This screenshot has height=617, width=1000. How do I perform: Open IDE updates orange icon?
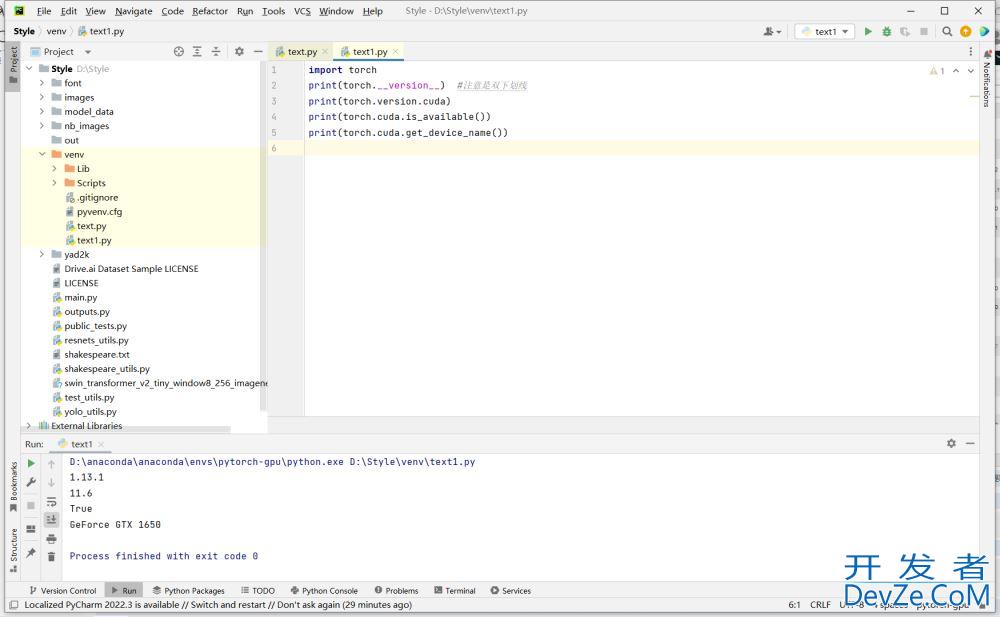coord(966,31)
